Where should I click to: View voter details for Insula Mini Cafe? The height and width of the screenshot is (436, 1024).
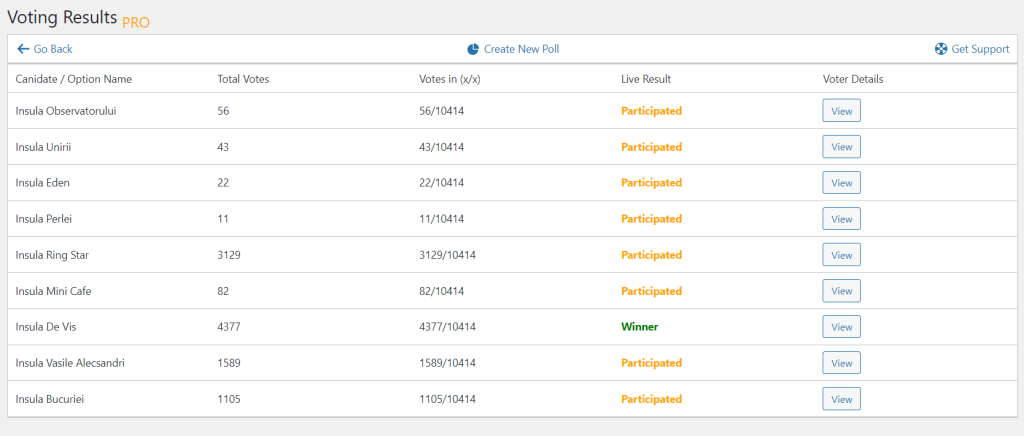click(x=841, y=291)
